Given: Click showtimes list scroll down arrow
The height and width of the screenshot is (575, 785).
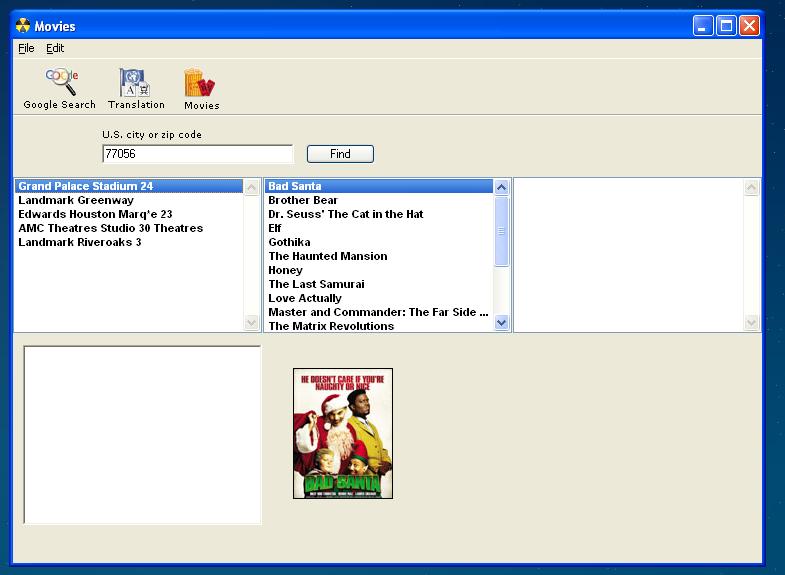Looking at the screenshot, I should (x=751, y=323).
